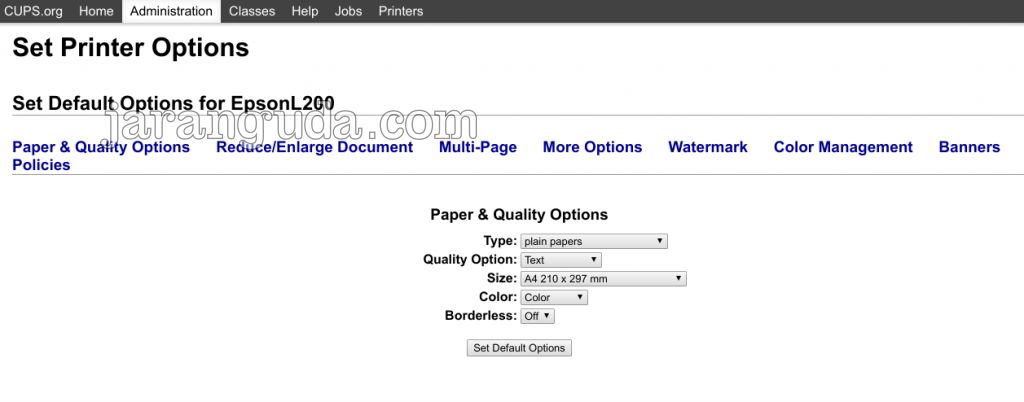Open the Color Management link
1024x402 pixels.
pyautogui.click(x=843, y=147)
